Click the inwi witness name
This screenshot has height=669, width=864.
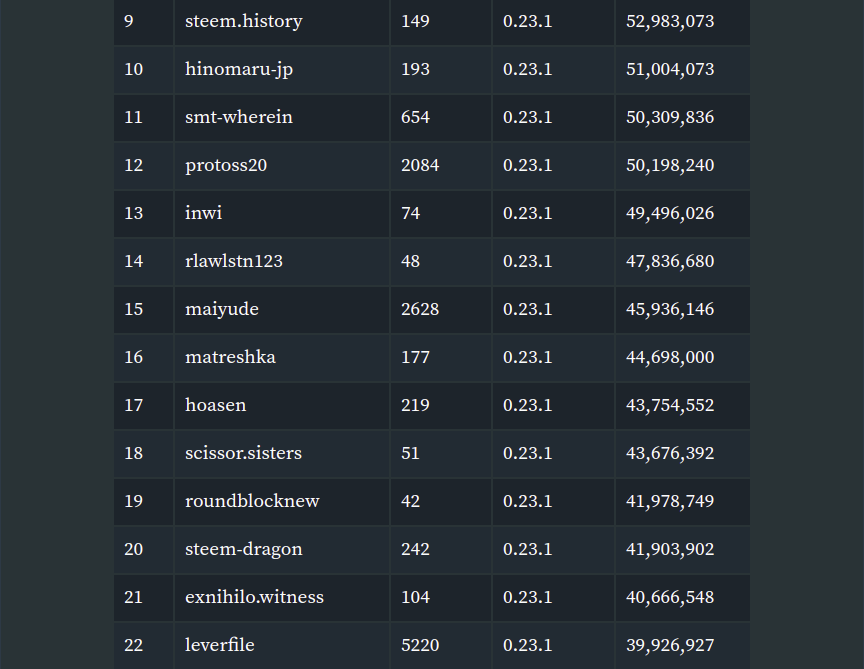click(x=203, y=213)
